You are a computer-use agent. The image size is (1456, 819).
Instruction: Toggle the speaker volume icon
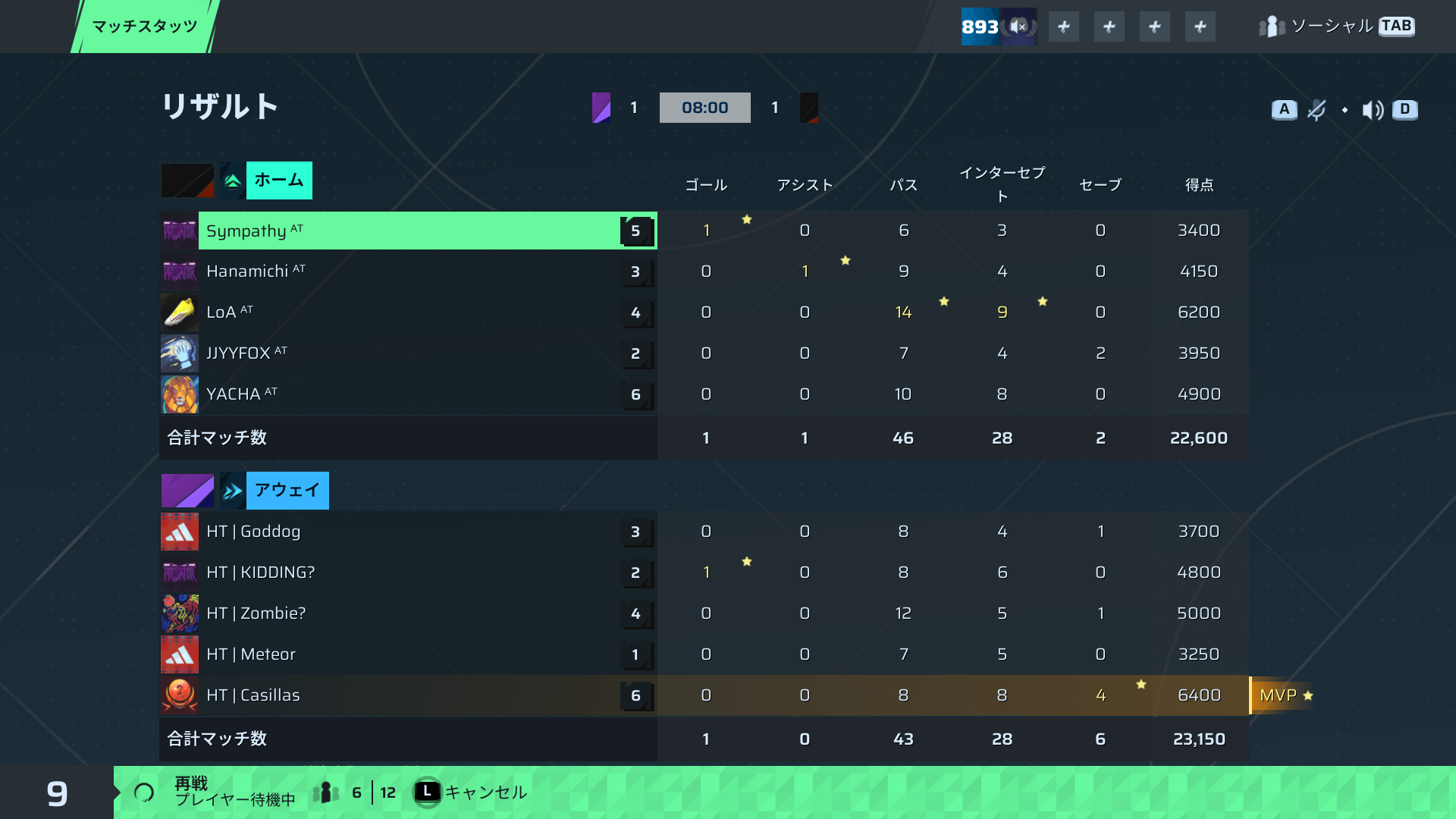1373,110
